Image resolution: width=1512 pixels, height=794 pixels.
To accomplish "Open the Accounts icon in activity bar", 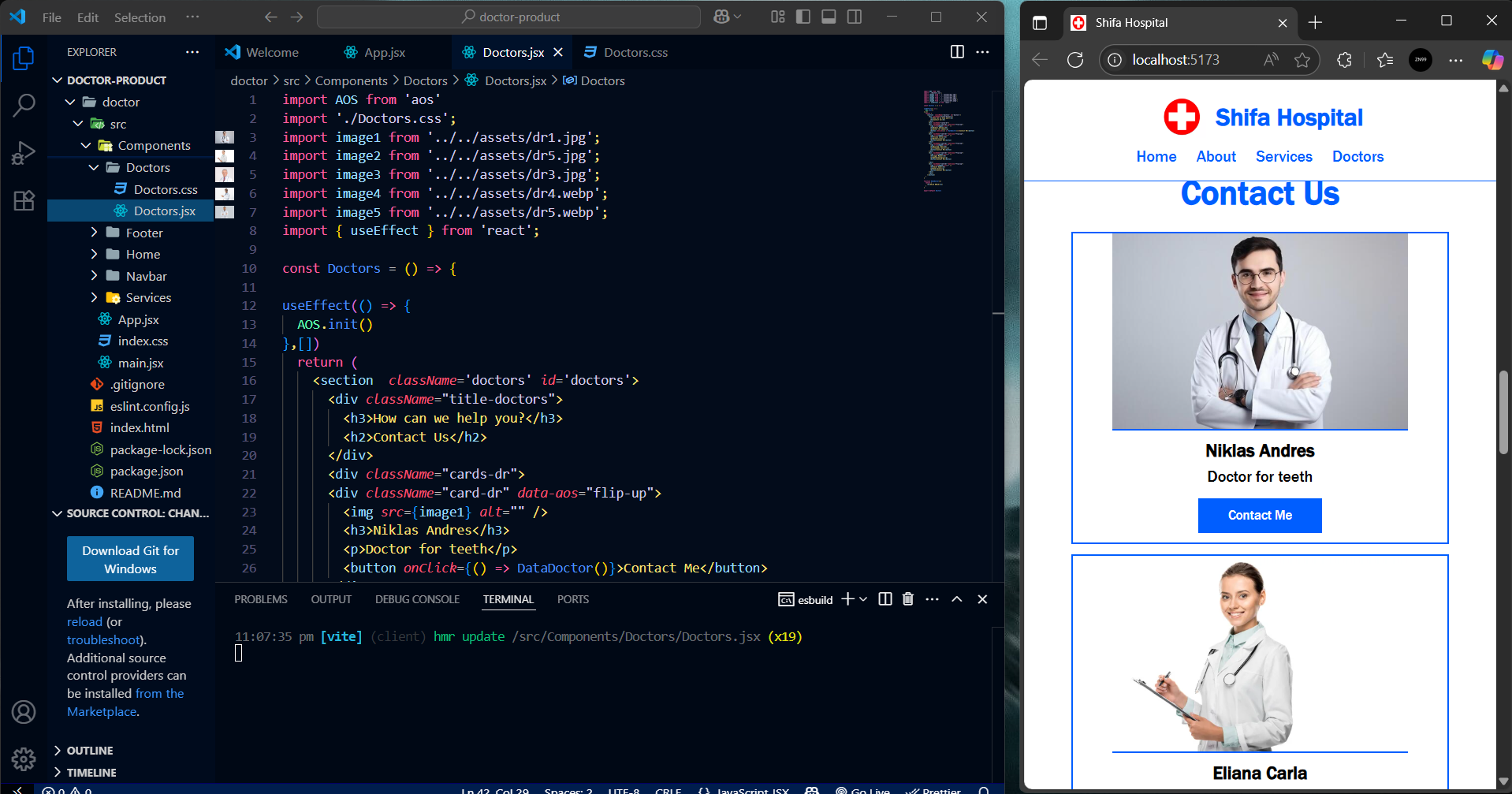I will coord(24,712).
